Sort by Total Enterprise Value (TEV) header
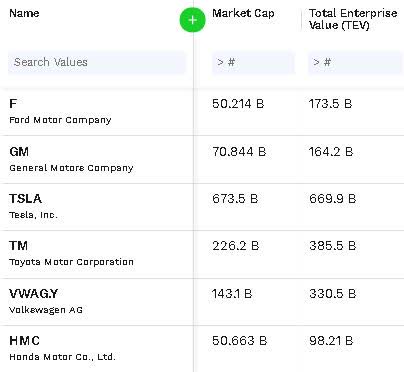Viewport: 404px width, 372px height. click(353, 19)
